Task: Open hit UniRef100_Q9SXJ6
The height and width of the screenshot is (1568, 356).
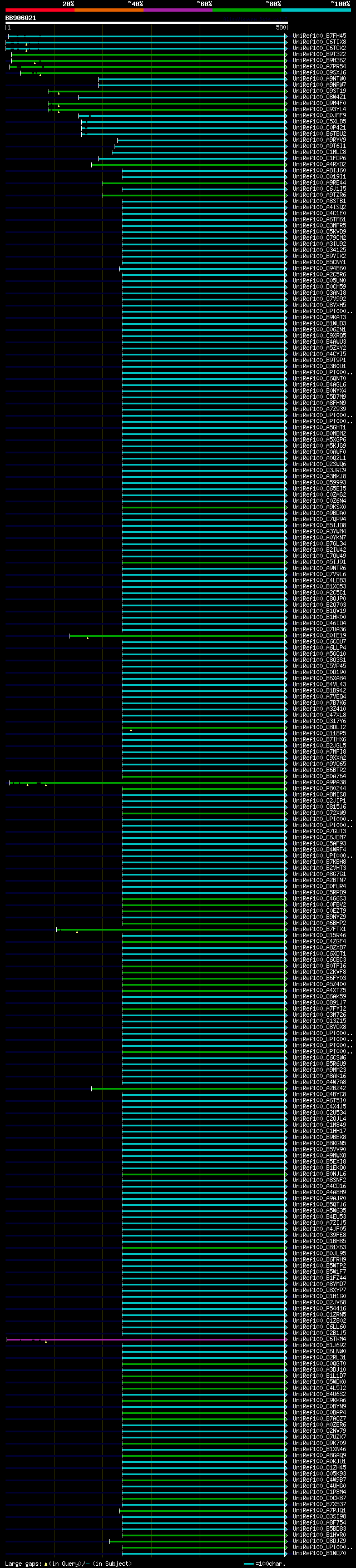Action: (319, 72)
